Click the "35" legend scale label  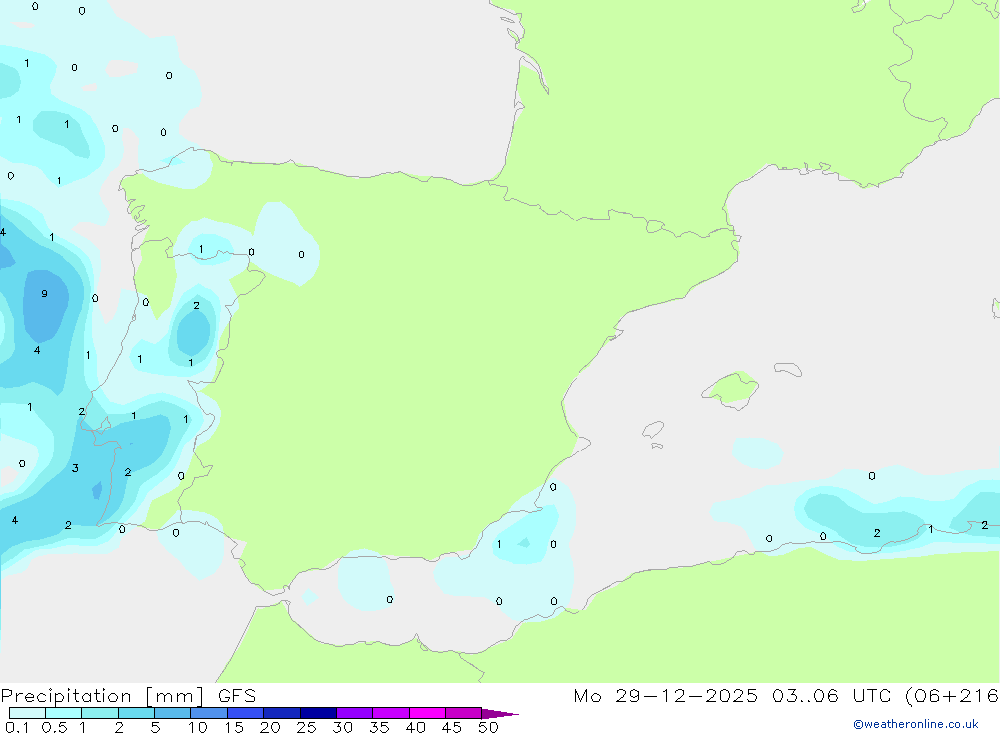tap(379, 727)
